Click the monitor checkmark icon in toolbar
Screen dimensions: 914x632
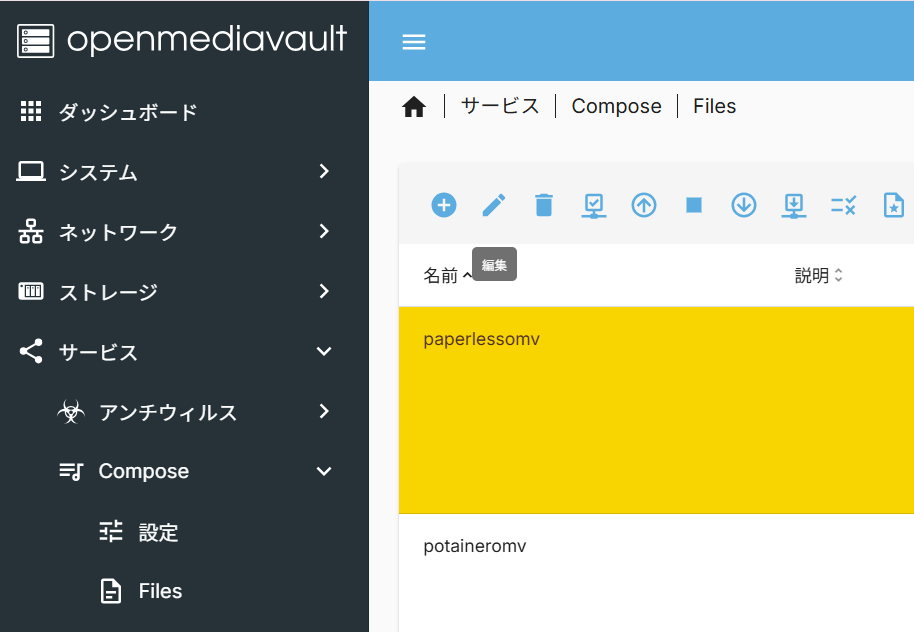[594, 205]
